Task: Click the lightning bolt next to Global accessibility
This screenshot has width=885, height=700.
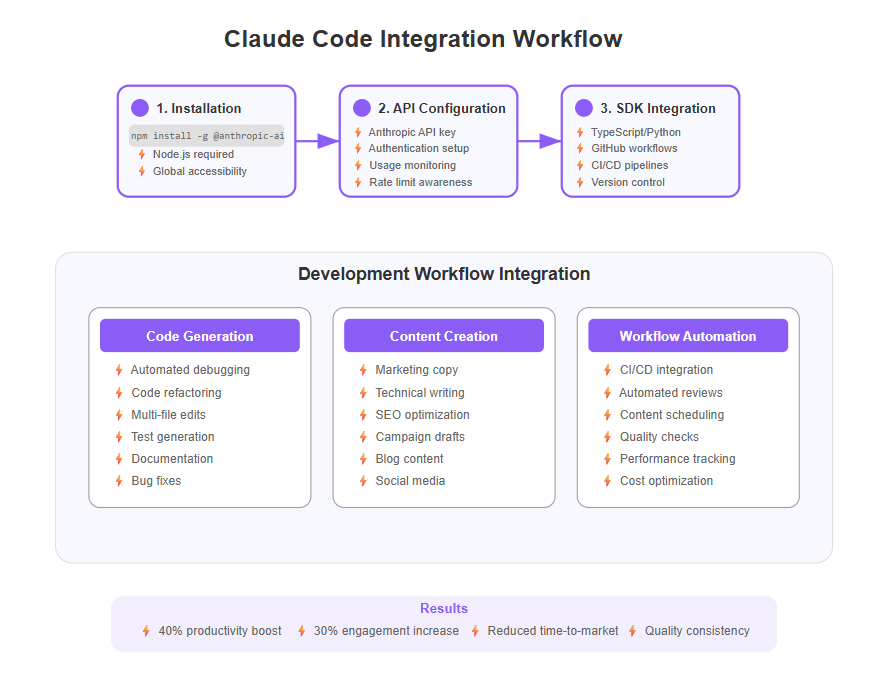Action: 142,171
